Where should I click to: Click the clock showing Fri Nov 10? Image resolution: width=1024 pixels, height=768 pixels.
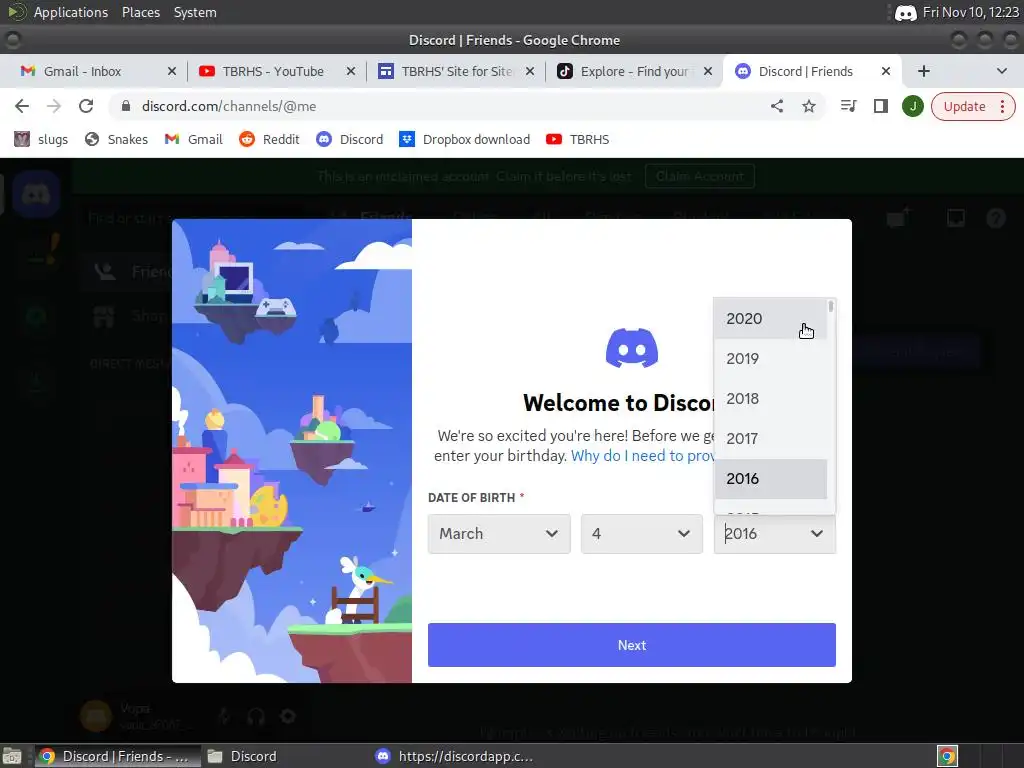pyautogui.click(x=970, y=12)
